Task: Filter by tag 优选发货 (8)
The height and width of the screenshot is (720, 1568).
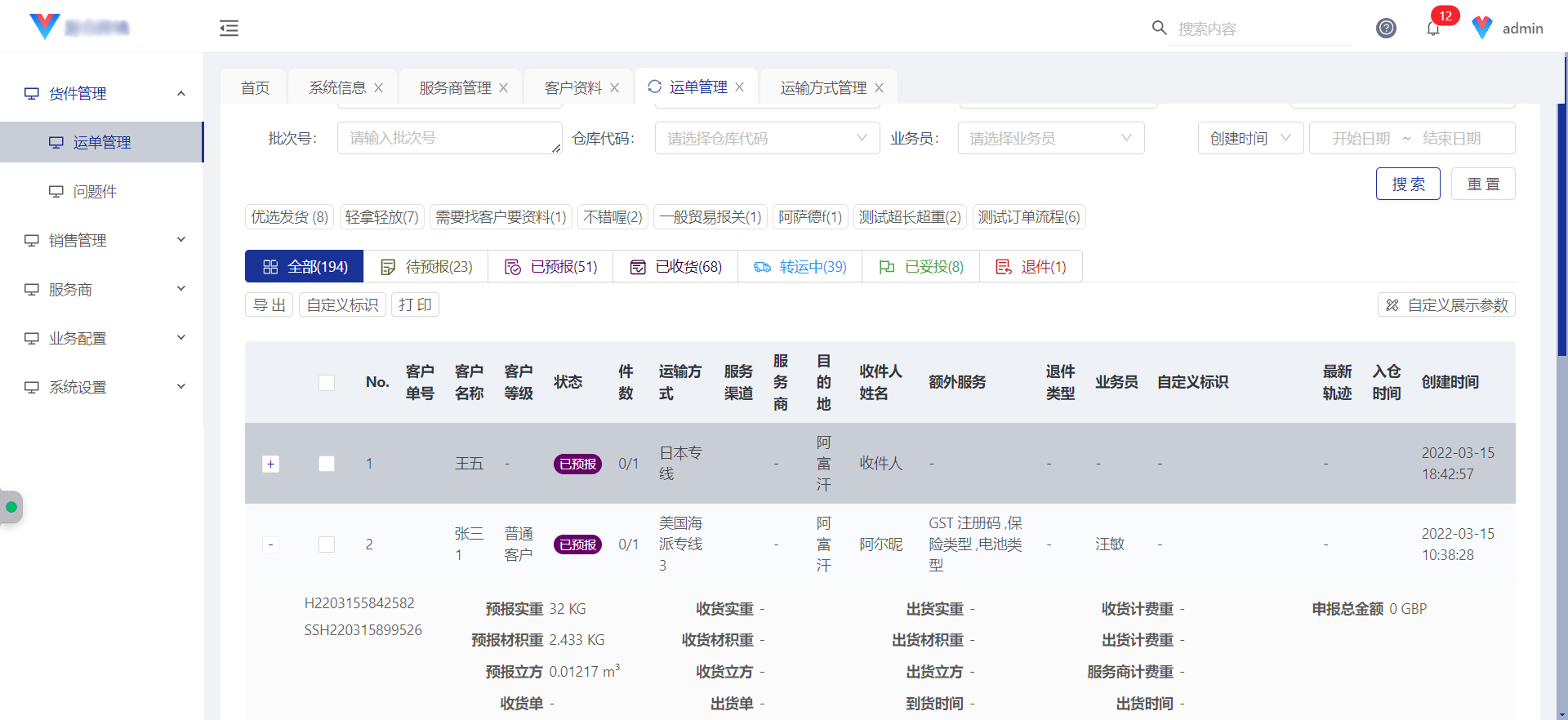Action: (289, 216)
